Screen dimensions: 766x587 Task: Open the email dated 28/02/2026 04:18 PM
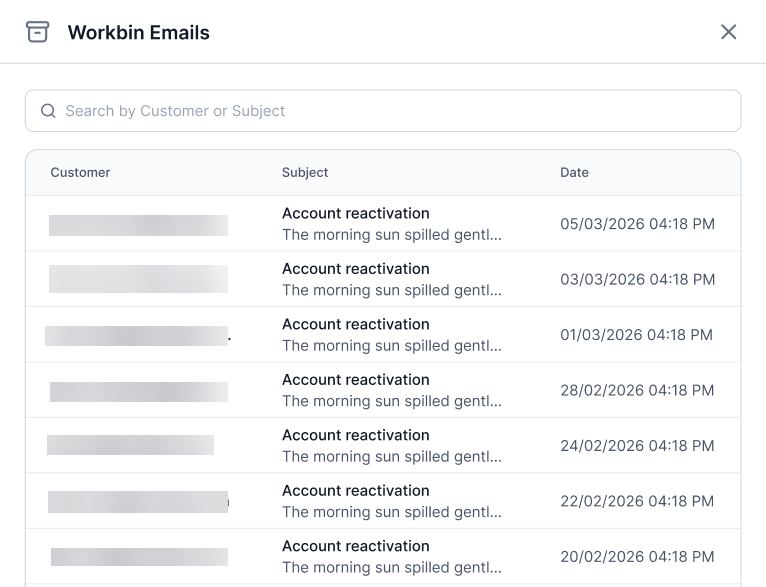(383, 390)
